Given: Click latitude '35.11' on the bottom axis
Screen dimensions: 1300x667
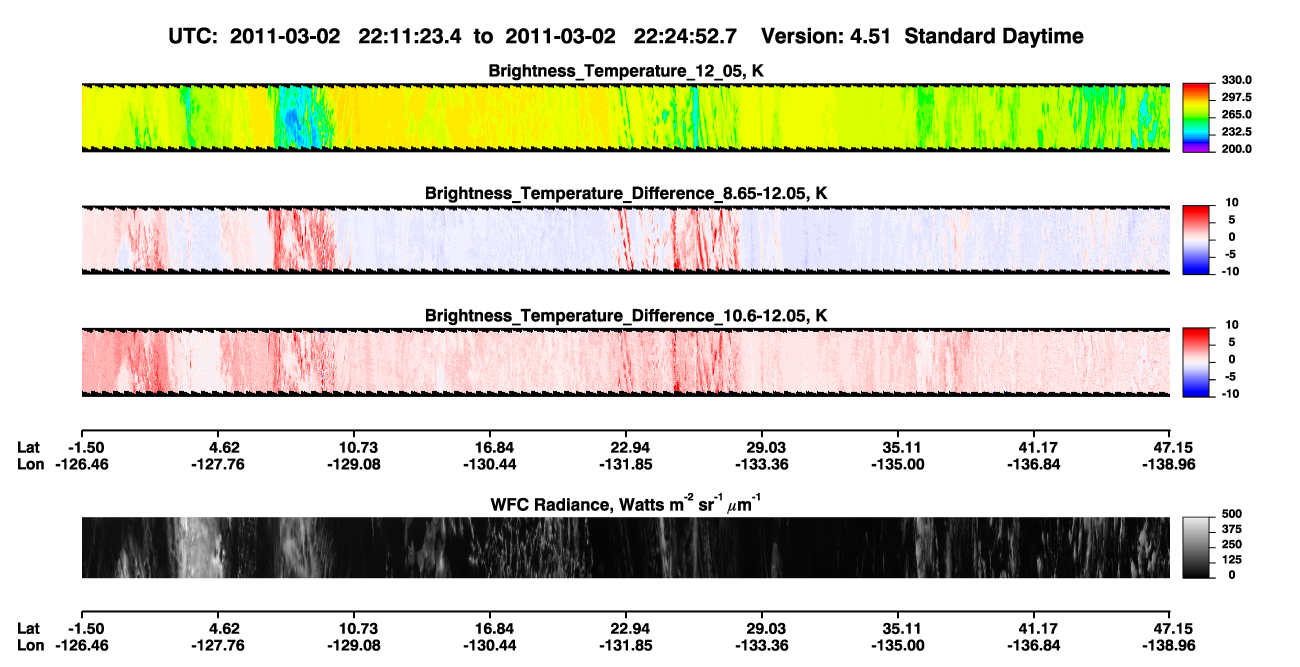Looking at the screenshot, I should pos(898,628).
